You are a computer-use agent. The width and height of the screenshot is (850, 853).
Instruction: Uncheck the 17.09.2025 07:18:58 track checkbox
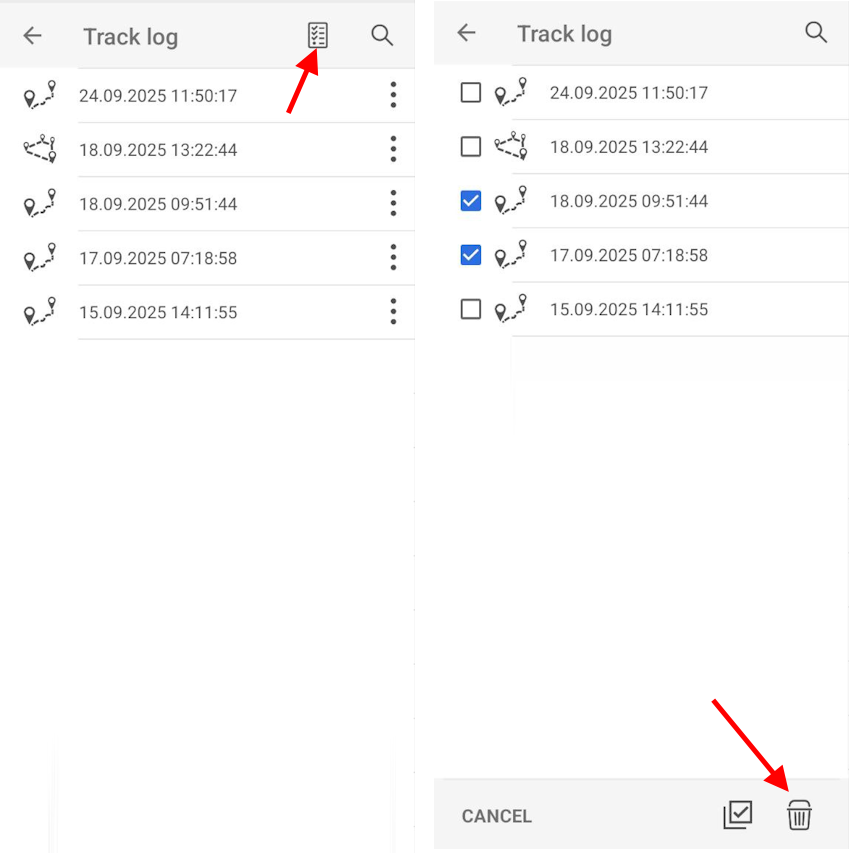coord(471,255)
